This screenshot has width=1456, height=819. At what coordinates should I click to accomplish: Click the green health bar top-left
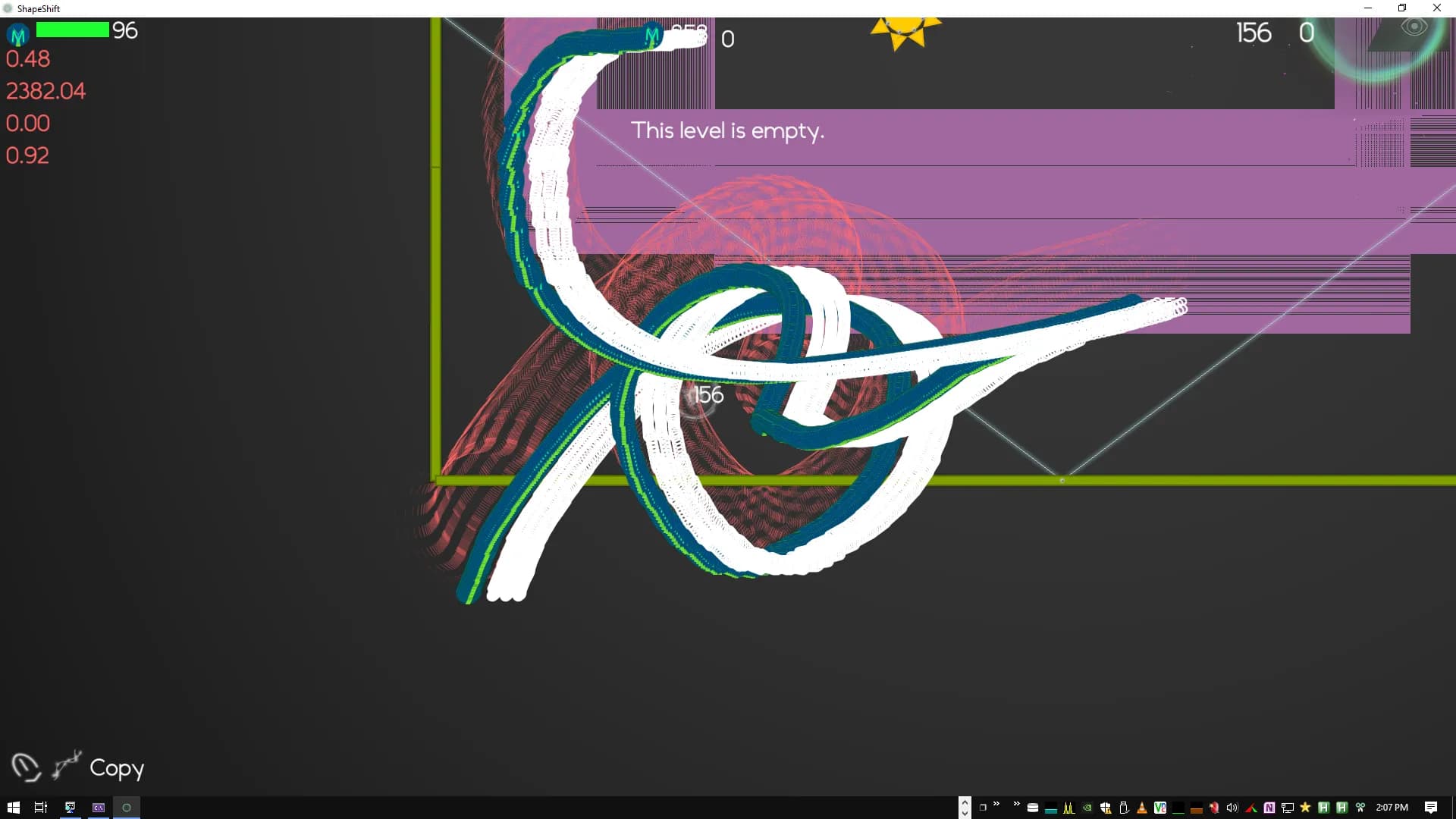[72, 30]
